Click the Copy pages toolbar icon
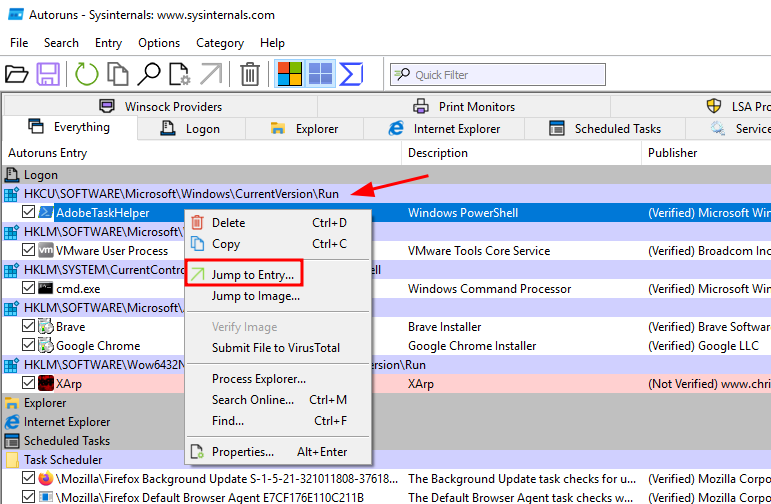This screenshot has height=504, width=771. [118, 74]
